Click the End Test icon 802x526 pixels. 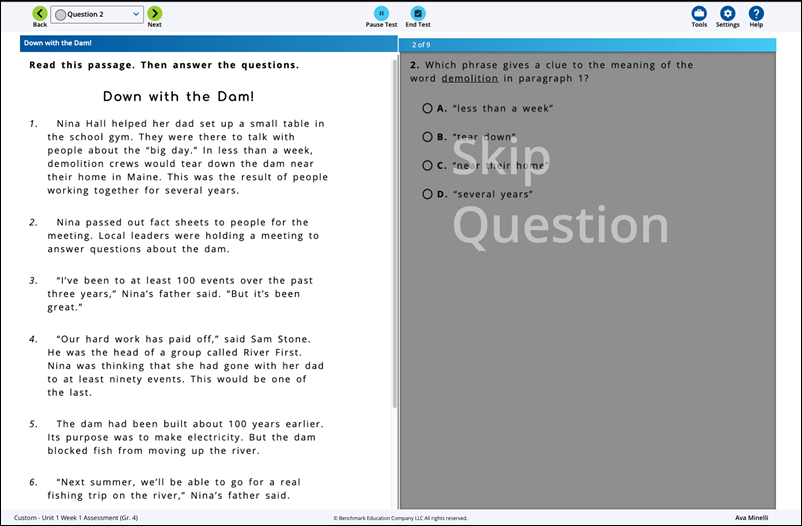[418, 13]
